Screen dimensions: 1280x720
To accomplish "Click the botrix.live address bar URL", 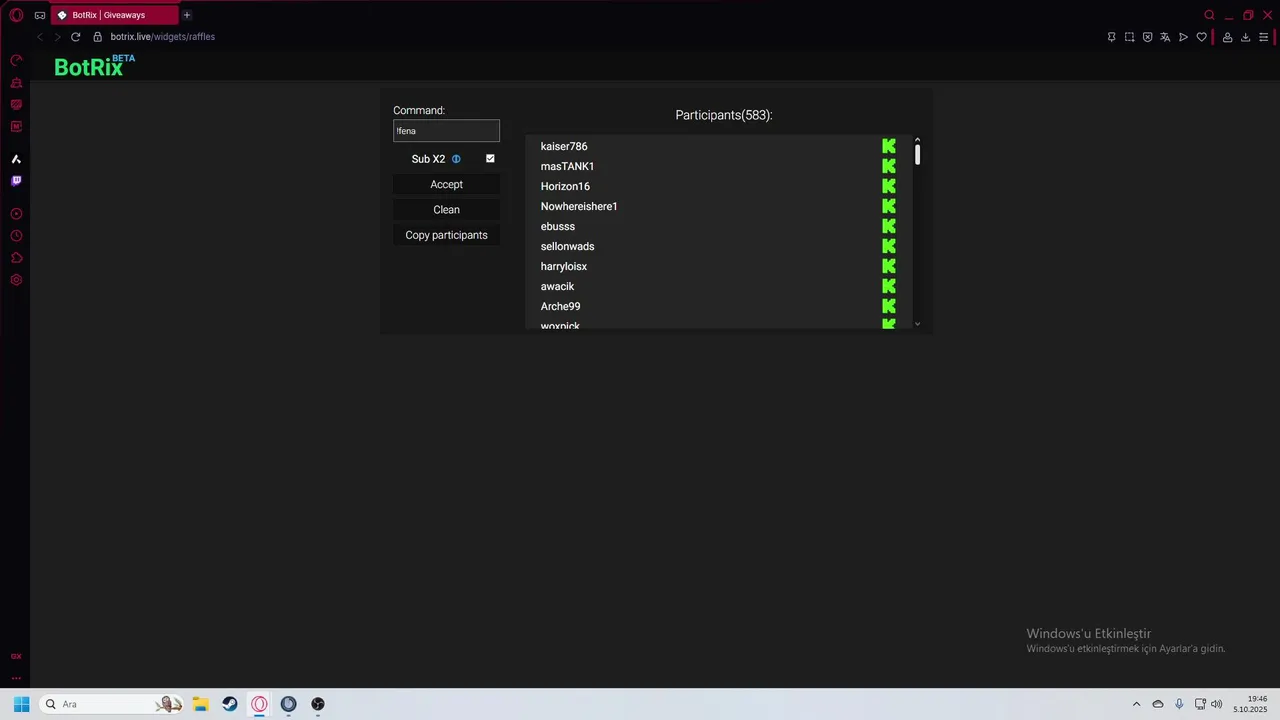I will point(162,37).
